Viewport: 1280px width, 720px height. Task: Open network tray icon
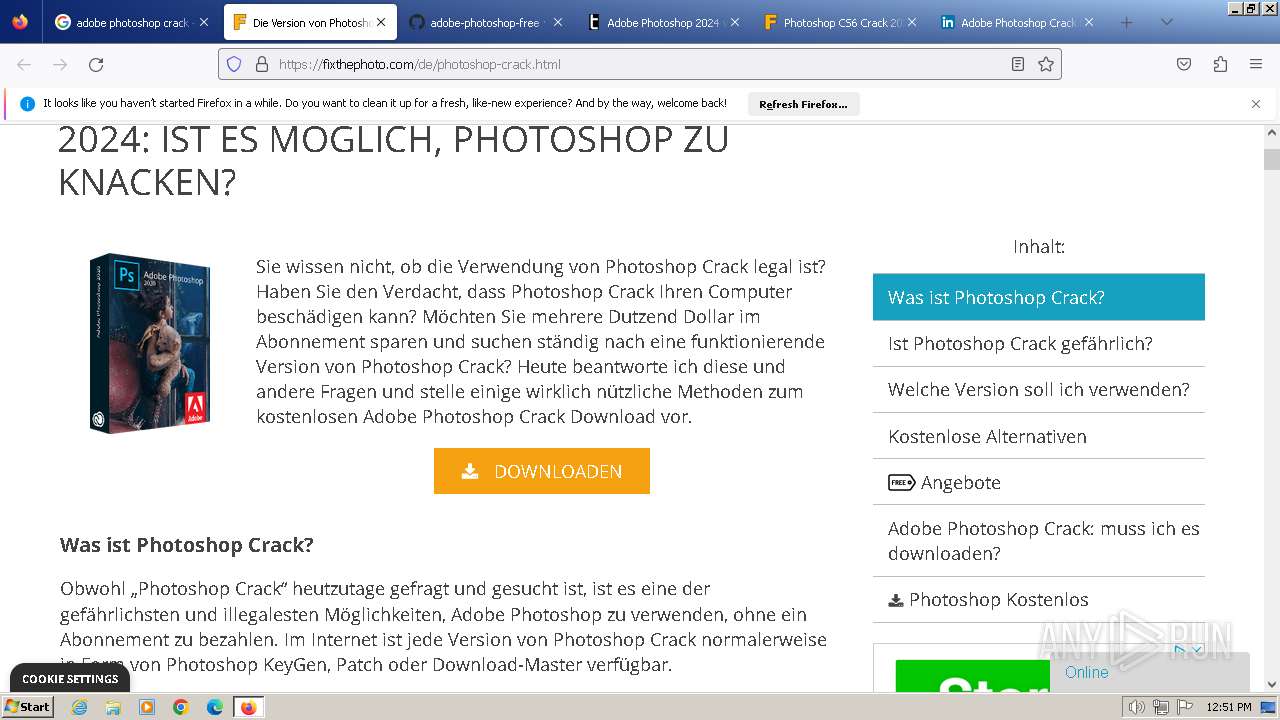(1161, 707)
